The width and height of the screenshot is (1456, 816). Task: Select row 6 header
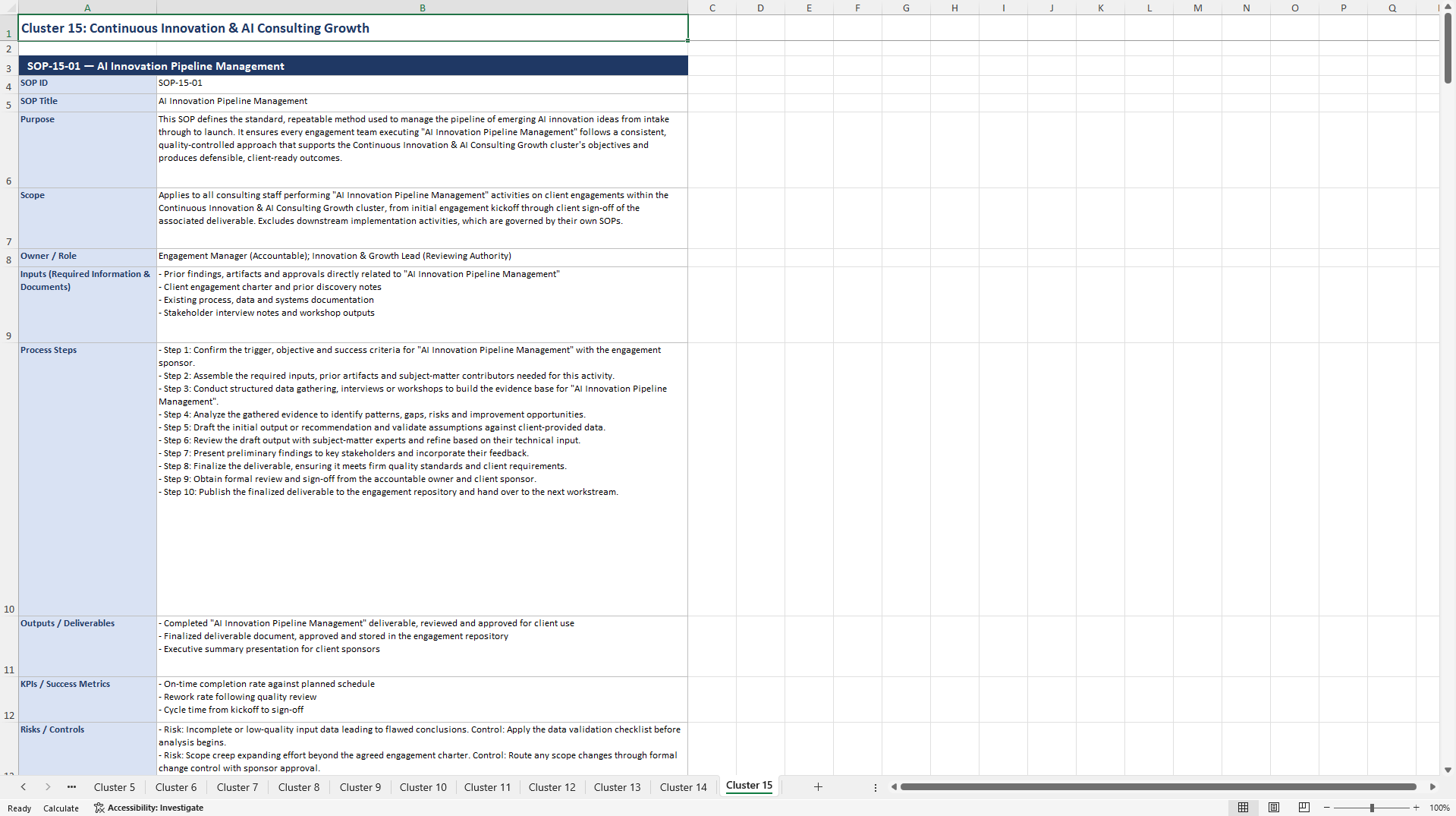point(9,150)
